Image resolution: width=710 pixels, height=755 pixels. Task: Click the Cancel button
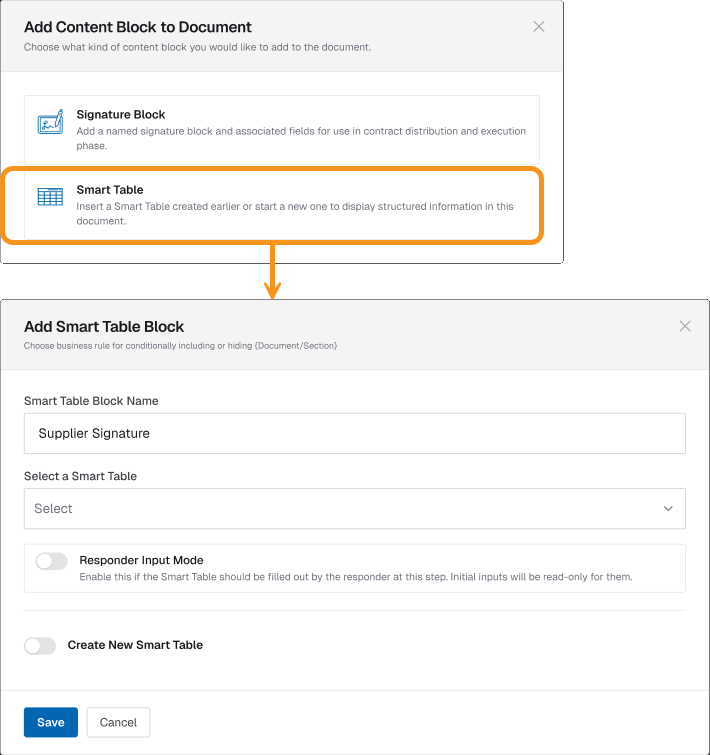118,722
